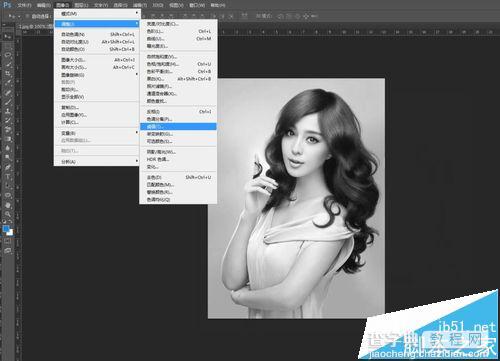Select the Move tool in the toolbox
The image size is (500, 361).
(x=8, y=36)
